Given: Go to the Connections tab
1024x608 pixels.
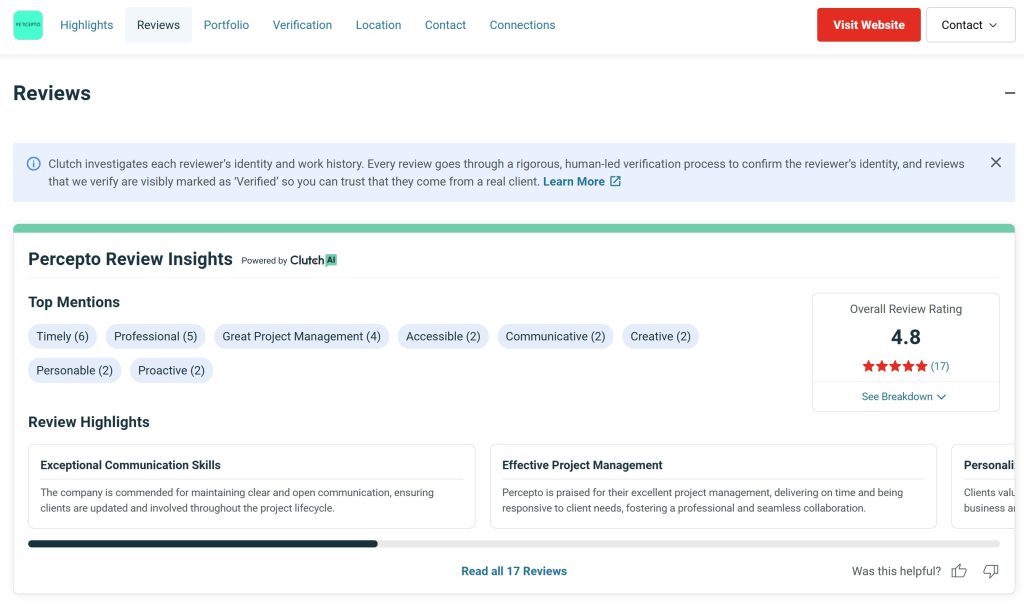Looking at the screenshot, I should tap(522, 25).
